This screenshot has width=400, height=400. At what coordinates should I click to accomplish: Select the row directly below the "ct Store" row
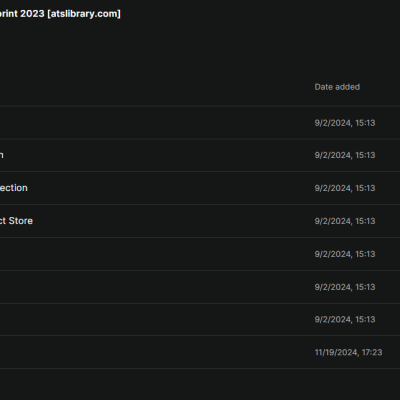200,254
